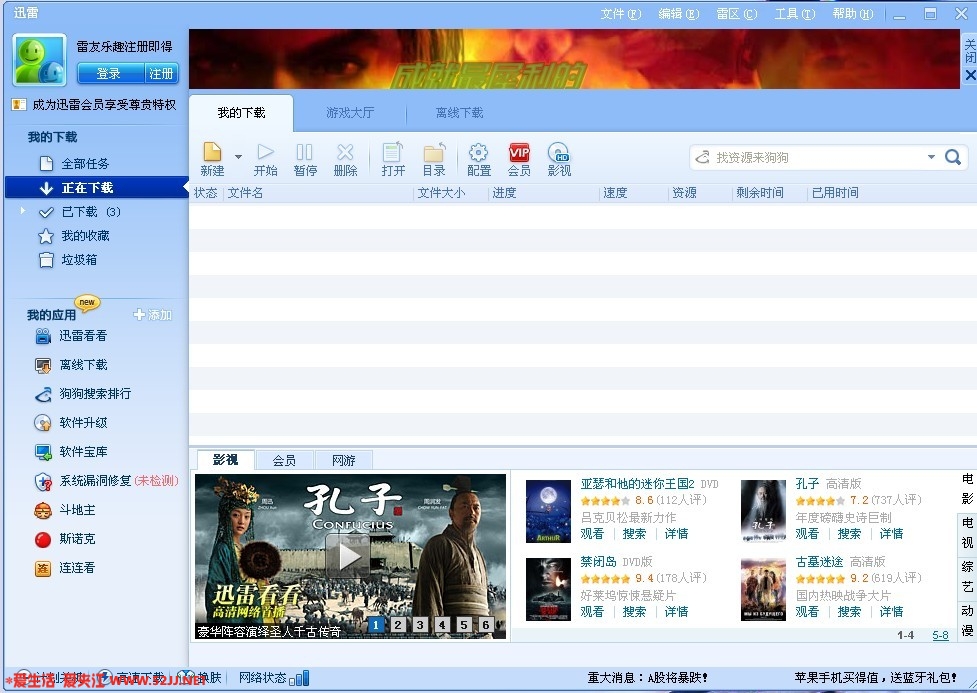Click the 网络状态 signal icon
Screen dimensions: 977x693
(x=300, y=678)
